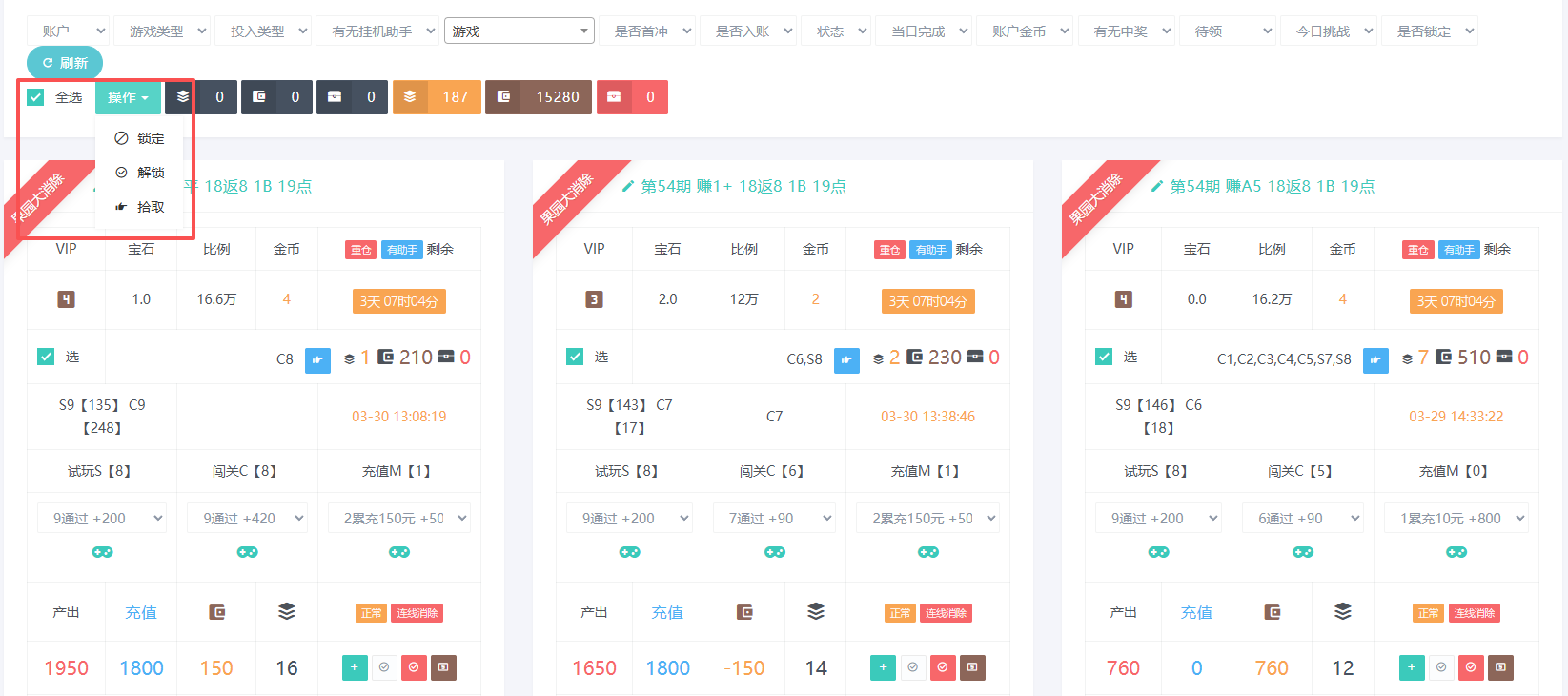This screenshot has width=1568, height=696.
Task: Click the green plus button in first card
Action: [355, 667]
